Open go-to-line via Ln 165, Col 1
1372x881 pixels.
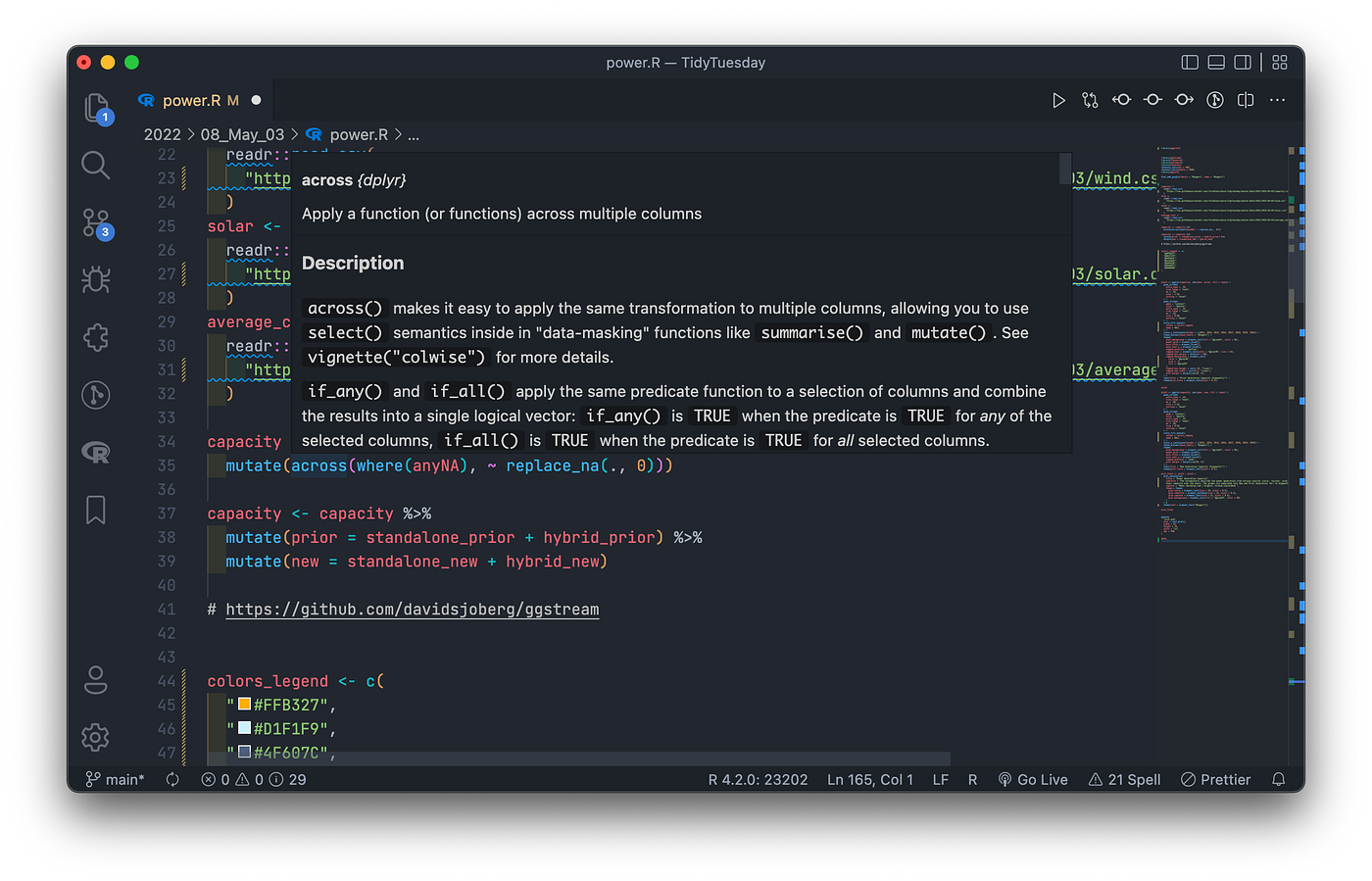tap(869, 779)
